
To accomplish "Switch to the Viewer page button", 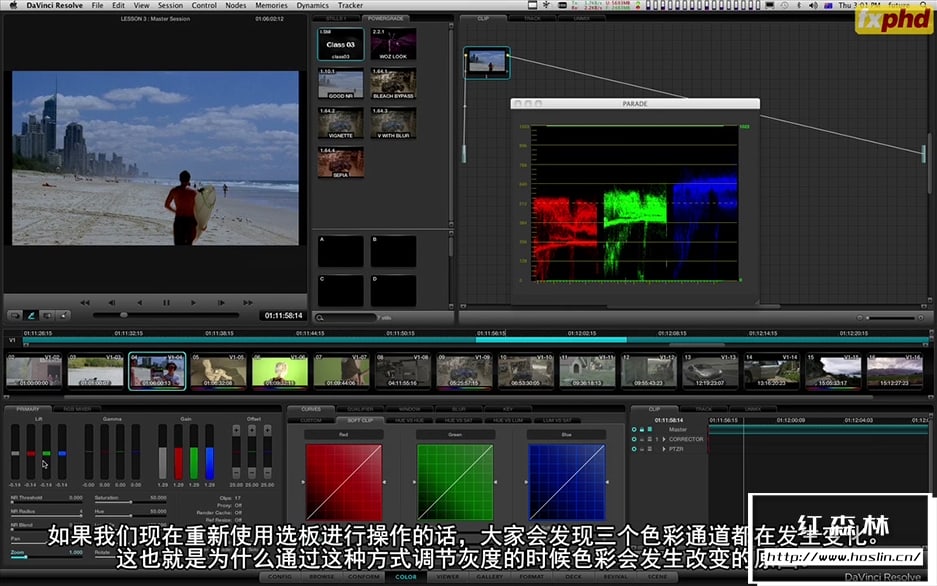I will [448, 577].
